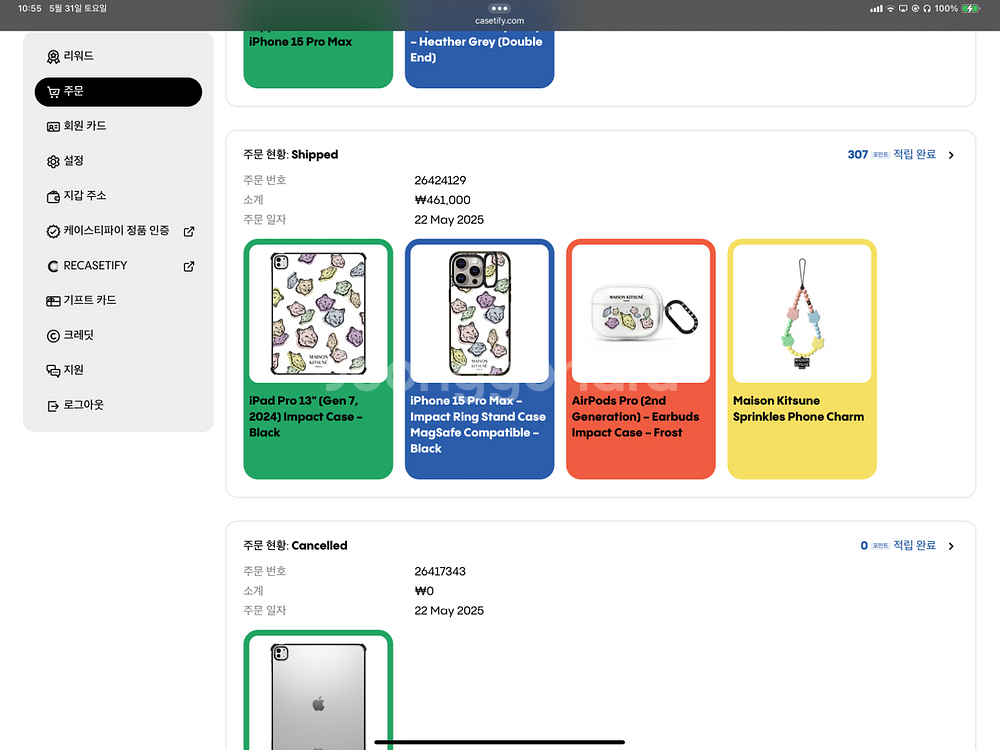Click the logout arrow icon beside 로그아웃
This screenshot has width=1000, height=750.
(x=53, y=406)
